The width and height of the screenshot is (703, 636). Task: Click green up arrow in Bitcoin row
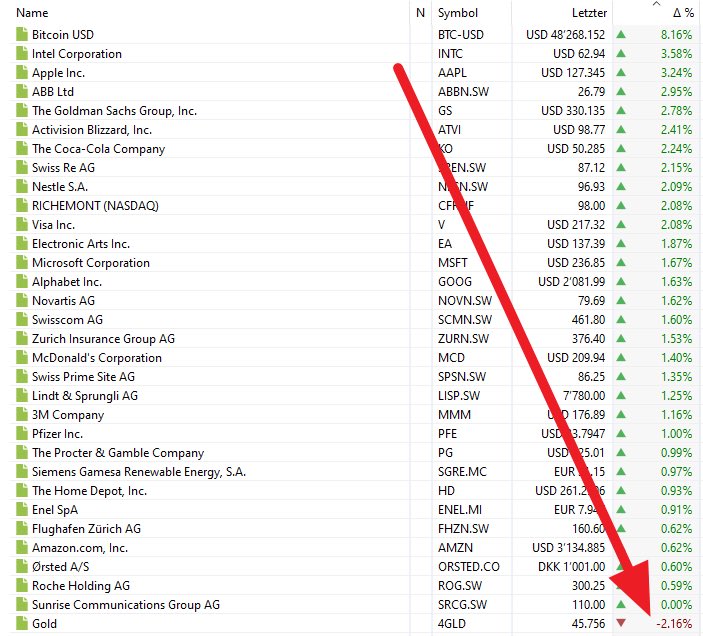click(621, 35)
